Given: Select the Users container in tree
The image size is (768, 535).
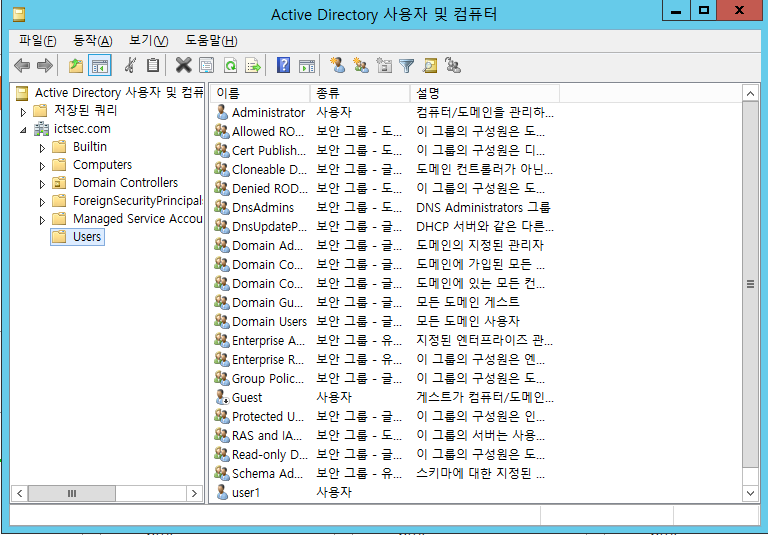Looking at the screenshot, I should click(x=77, y=237).
